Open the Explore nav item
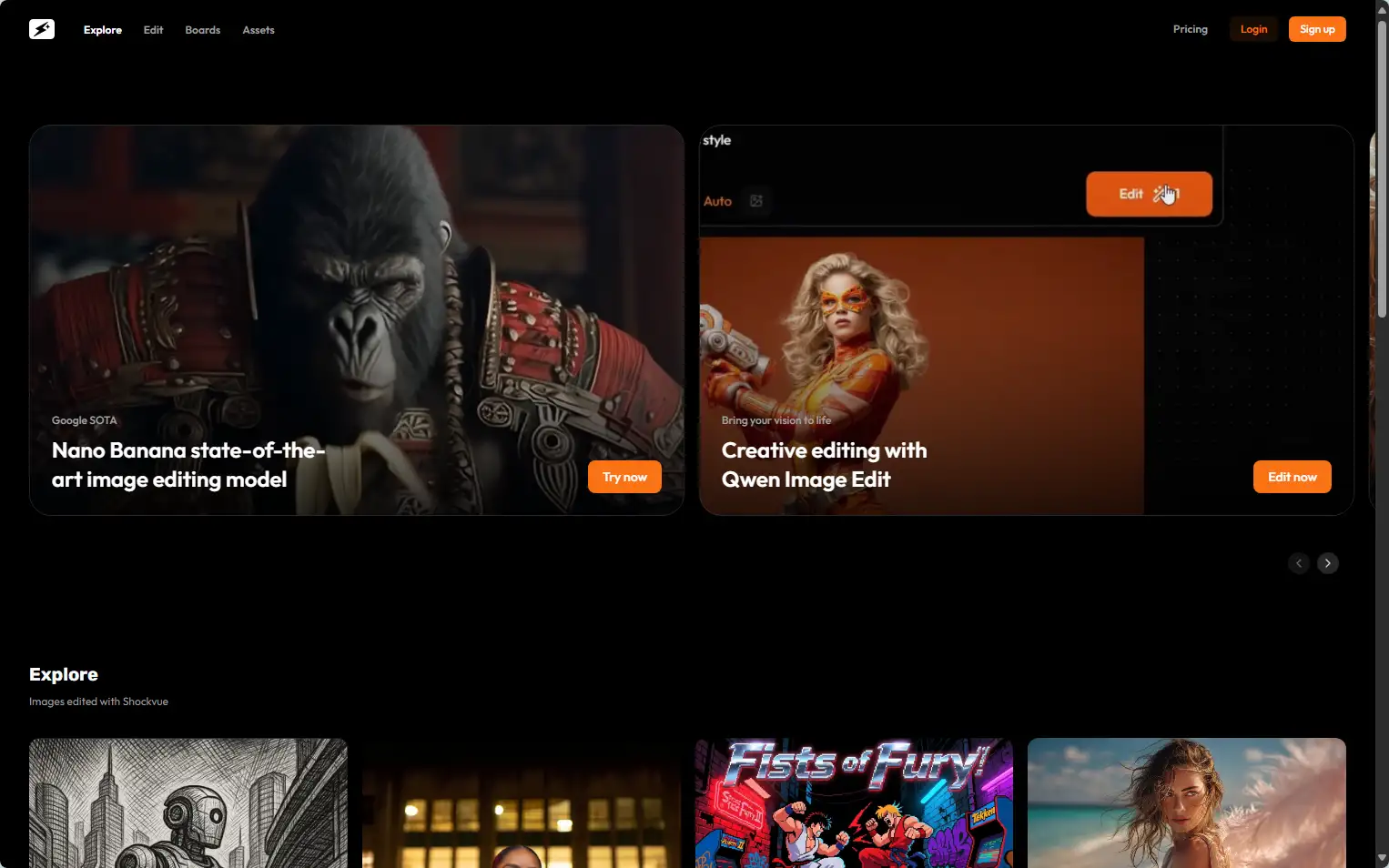1389x868 pixels. [x=103, y=30]
